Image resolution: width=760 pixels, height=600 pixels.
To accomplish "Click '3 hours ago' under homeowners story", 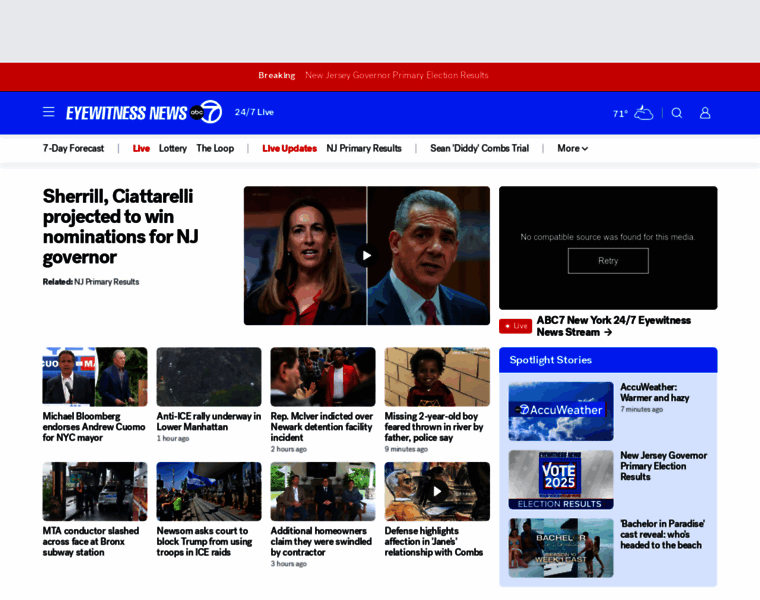I will click(x=289, y=564).
